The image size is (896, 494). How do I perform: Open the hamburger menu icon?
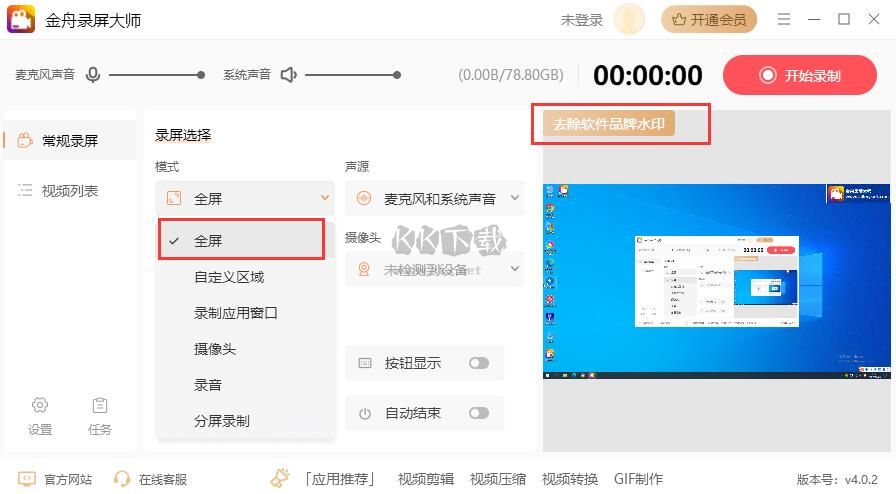784,19
